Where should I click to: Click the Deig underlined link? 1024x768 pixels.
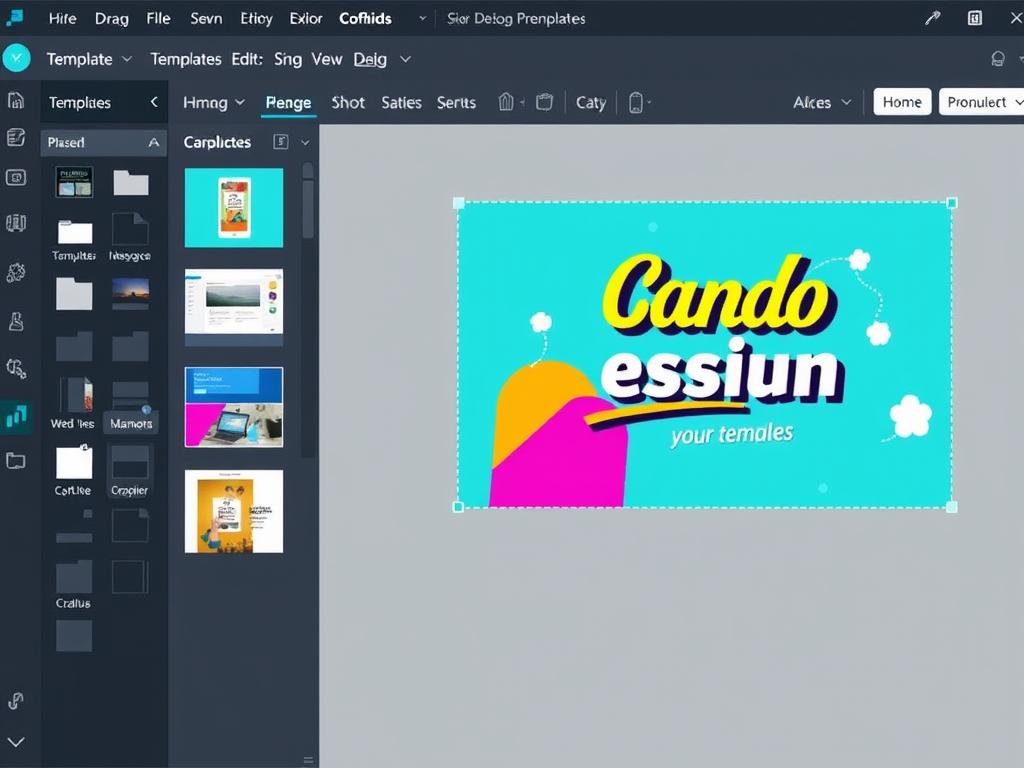(x=370, y=59)
